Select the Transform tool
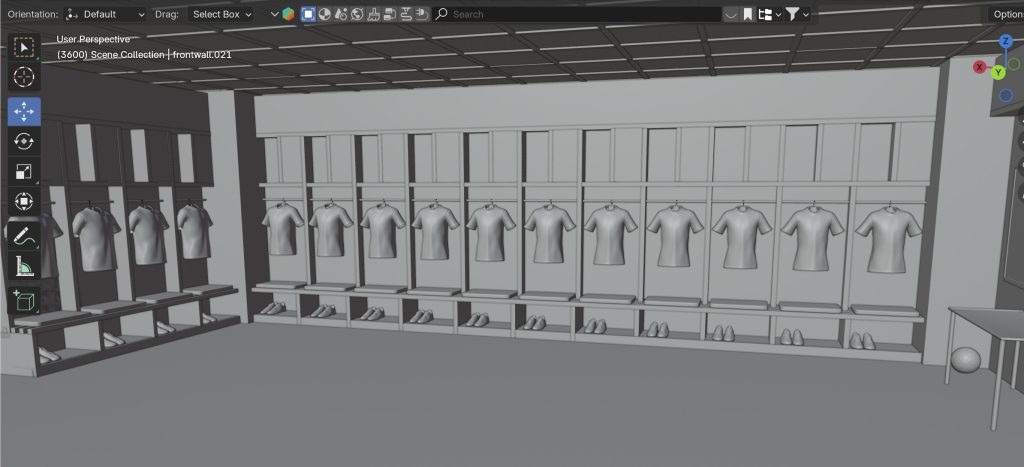 pos(24,203)
